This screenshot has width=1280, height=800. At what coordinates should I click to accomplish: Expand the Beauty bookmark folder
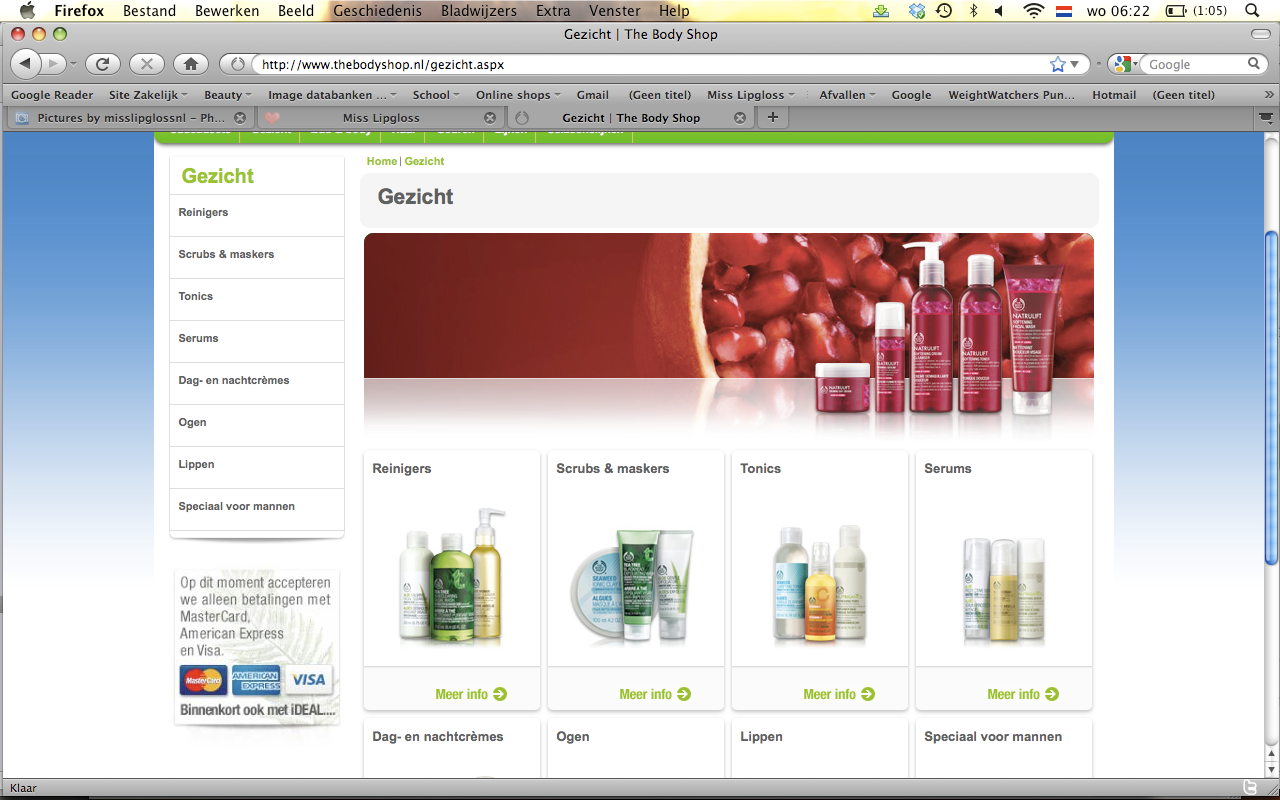coord(228,95)
